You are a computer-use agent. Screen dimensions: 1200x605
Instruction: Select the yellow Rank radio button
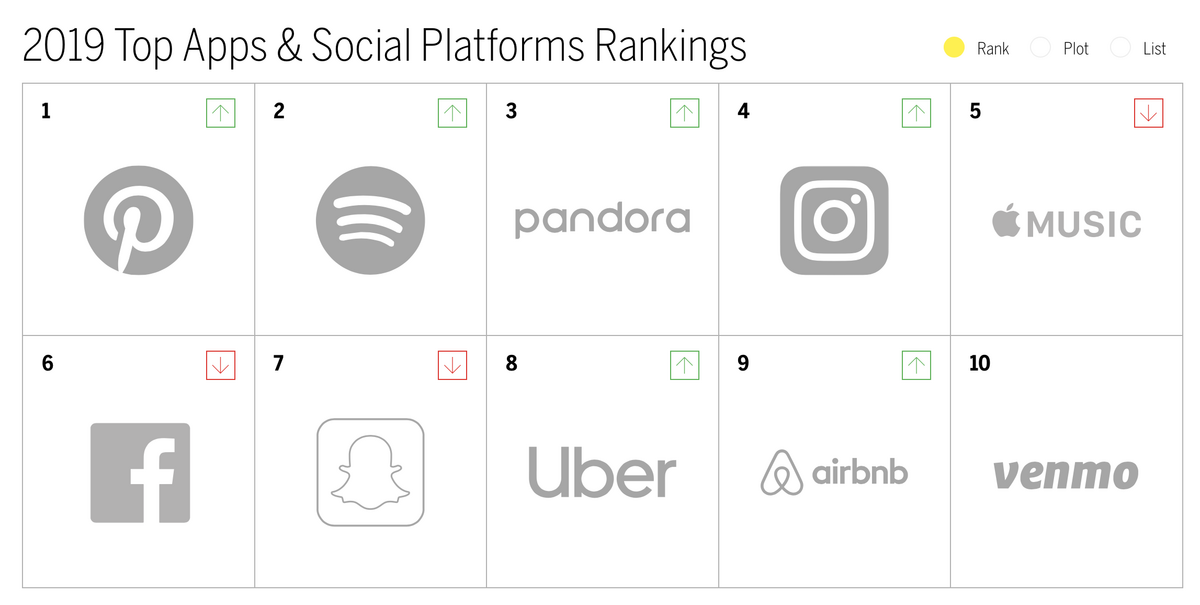click(954, 47)
